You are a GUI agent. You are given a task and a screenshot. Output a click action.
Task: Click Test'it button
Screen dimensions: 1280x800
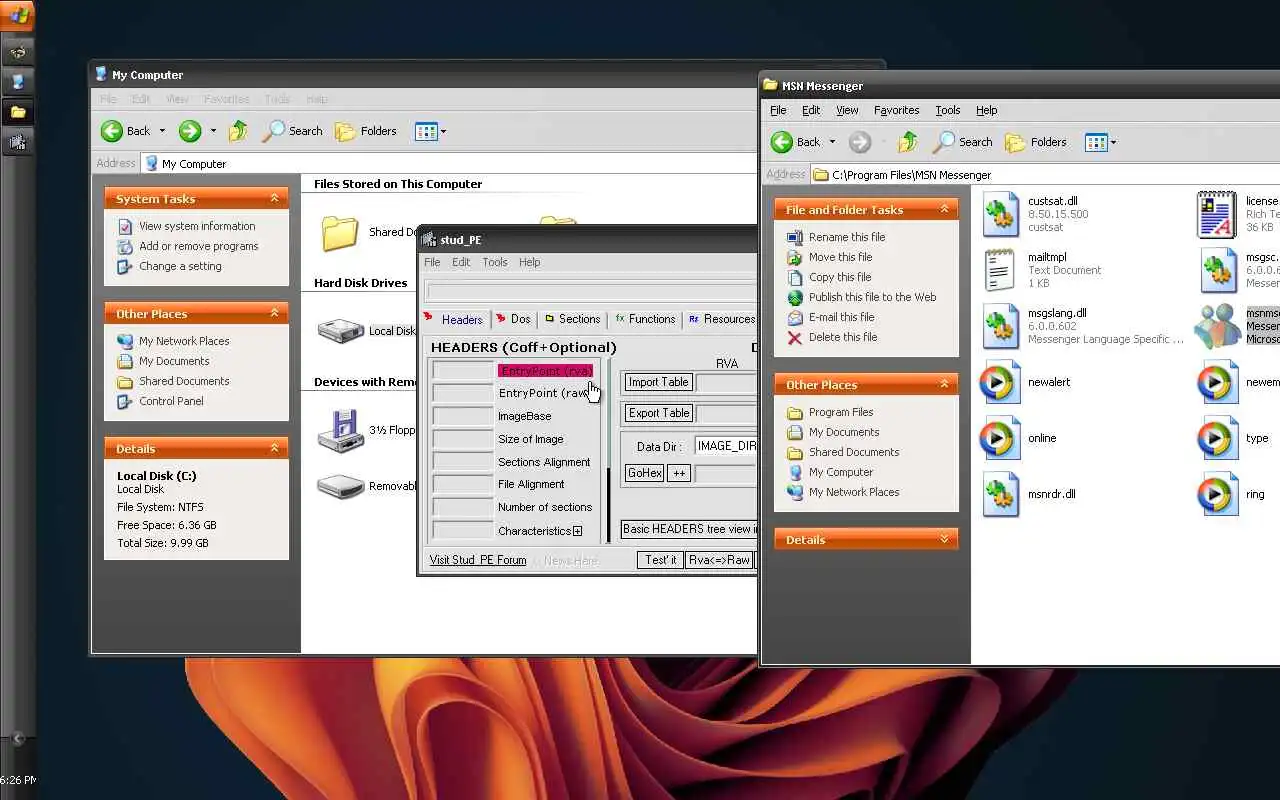pos(660,560)
